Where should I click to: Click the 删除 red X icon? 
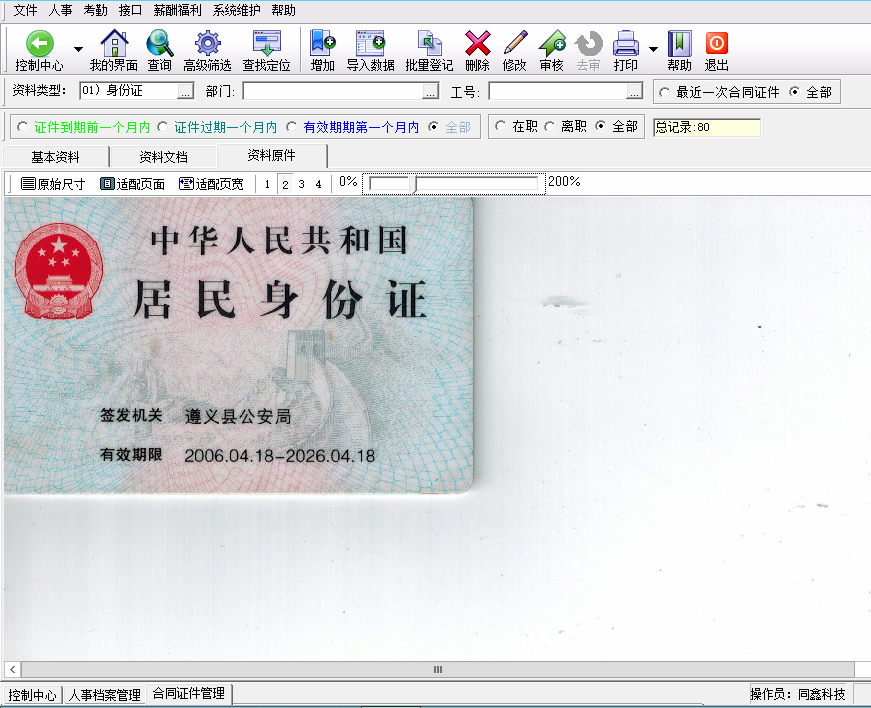(x=477, y=43)
